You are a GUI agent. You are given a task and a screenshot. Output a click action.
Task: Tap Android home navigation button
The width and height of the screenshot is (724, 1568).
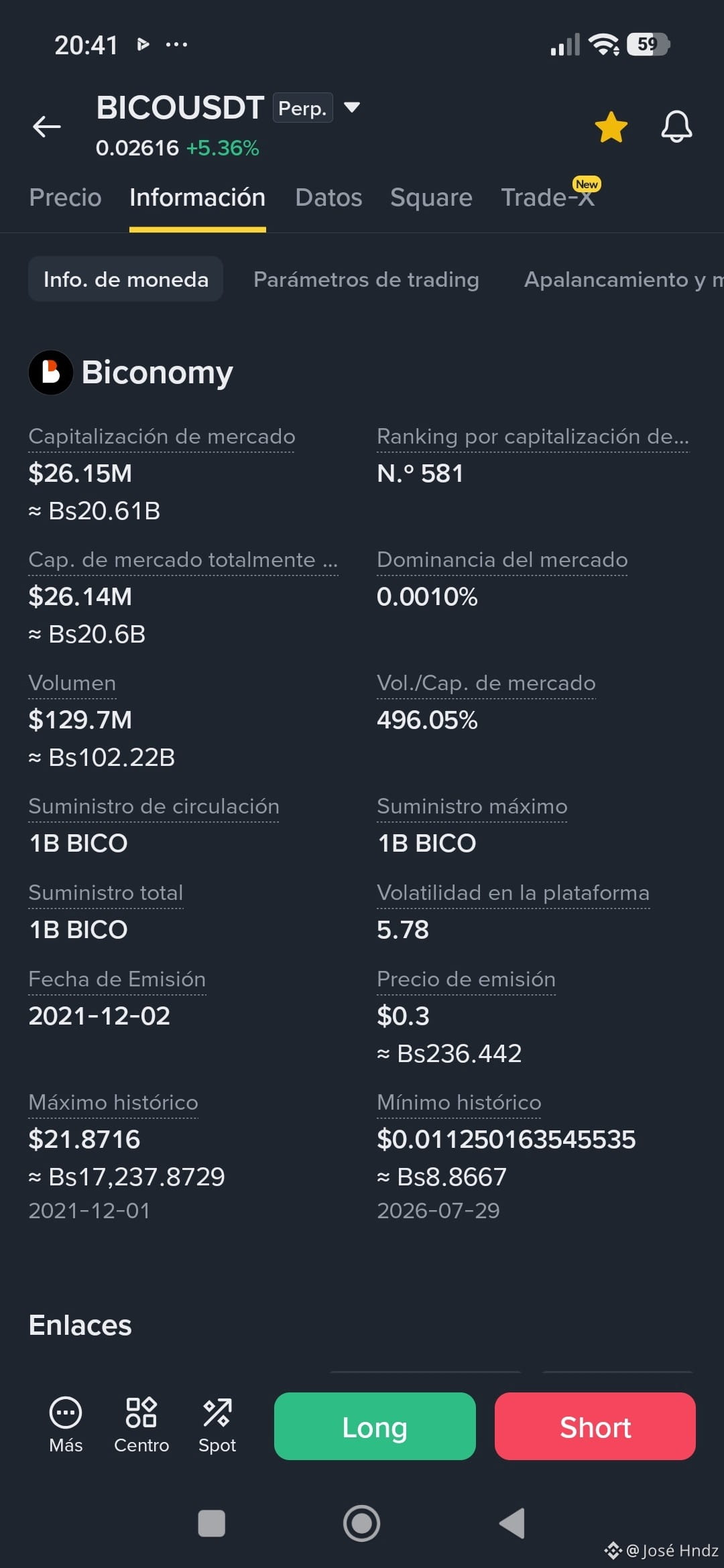[362, 1523]
